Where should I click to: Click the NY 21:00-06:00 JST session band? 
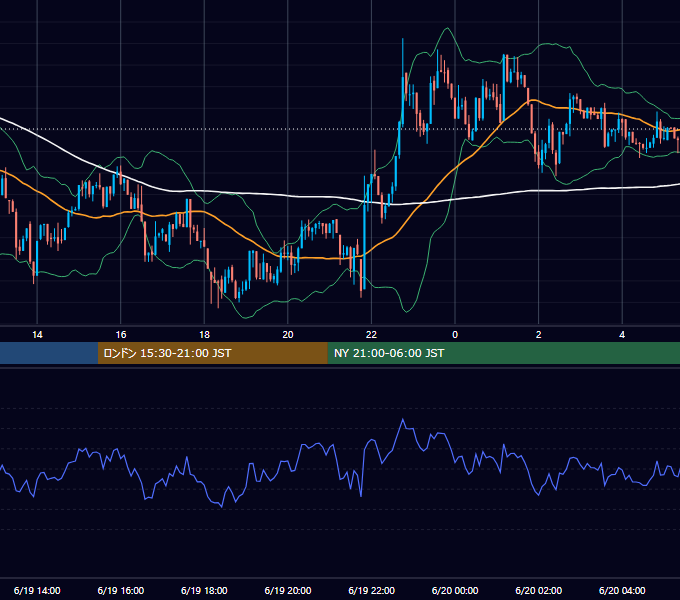point(503,353)
